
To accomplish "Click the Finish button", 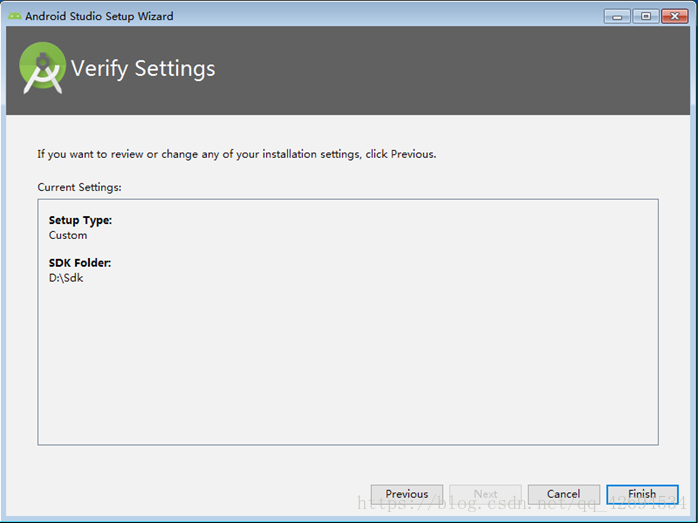I will click(642, 494).
